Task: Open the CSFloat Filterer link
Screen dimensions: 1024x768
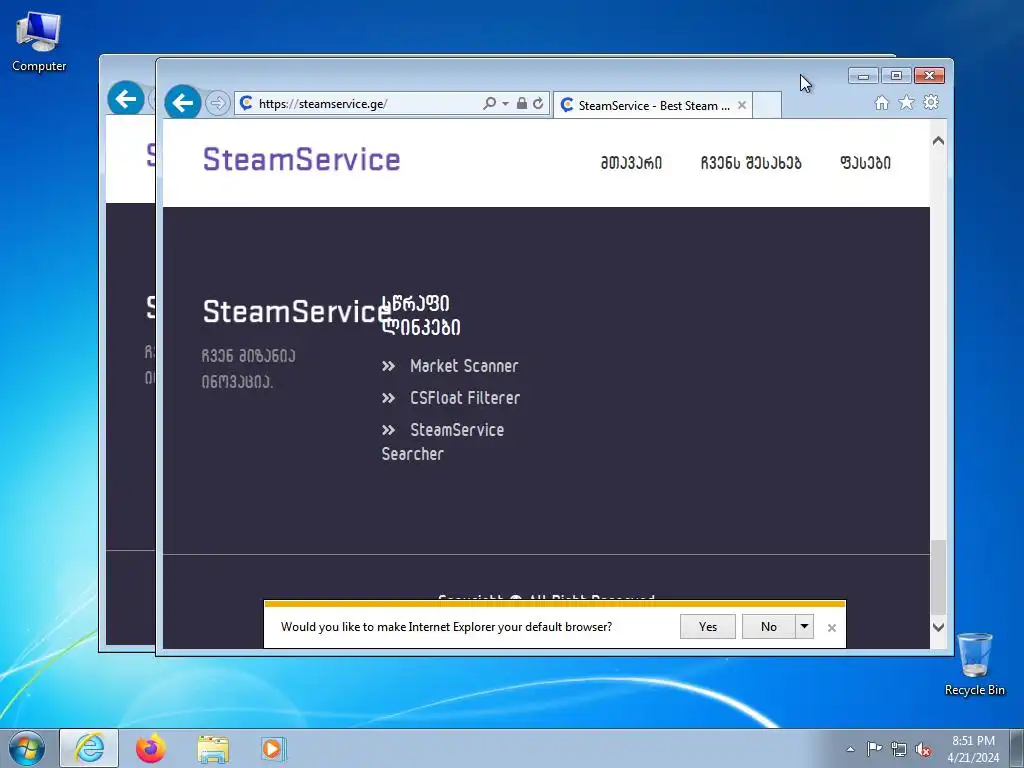Action: (x=465, y=398)
